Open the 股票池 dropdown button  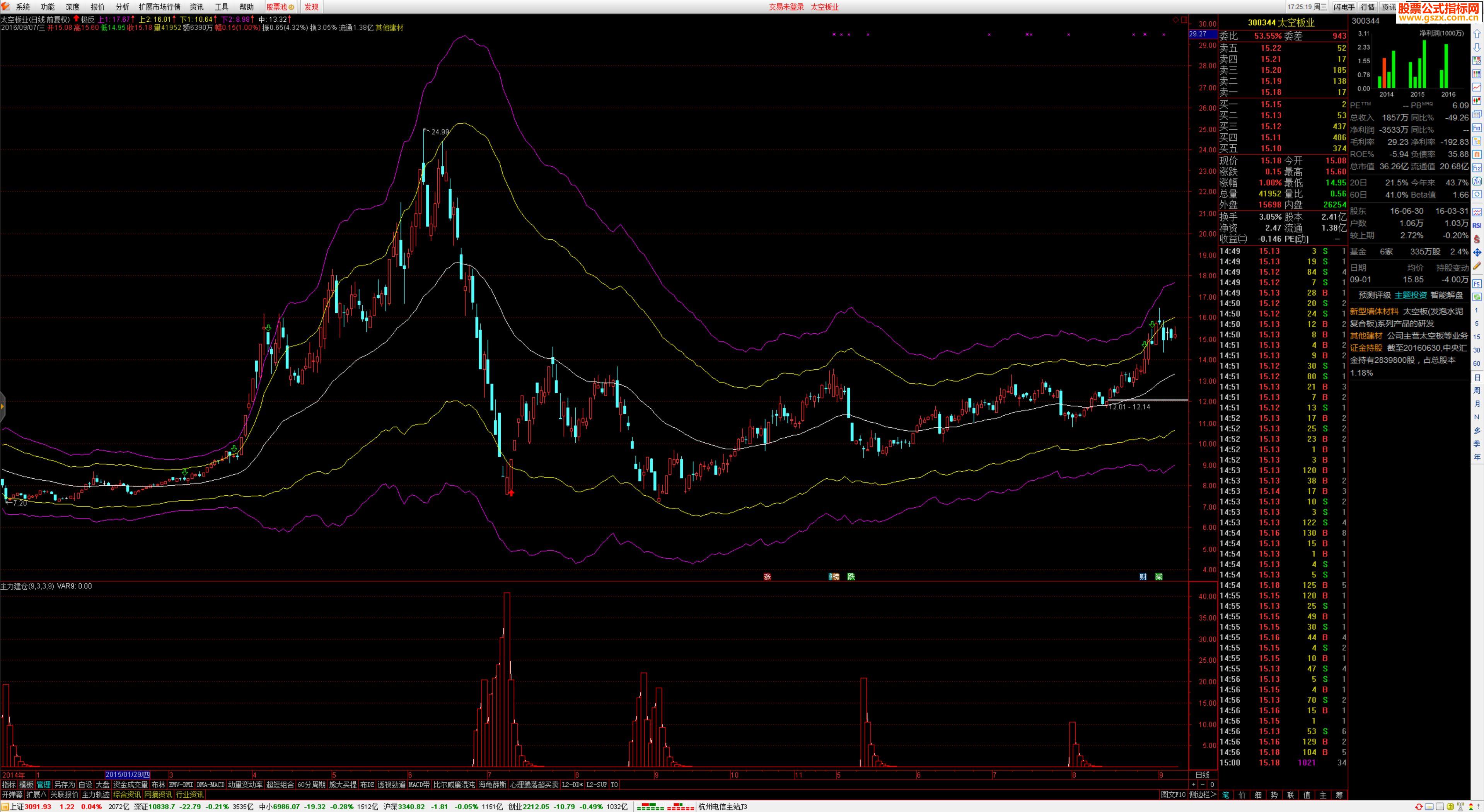281,7
